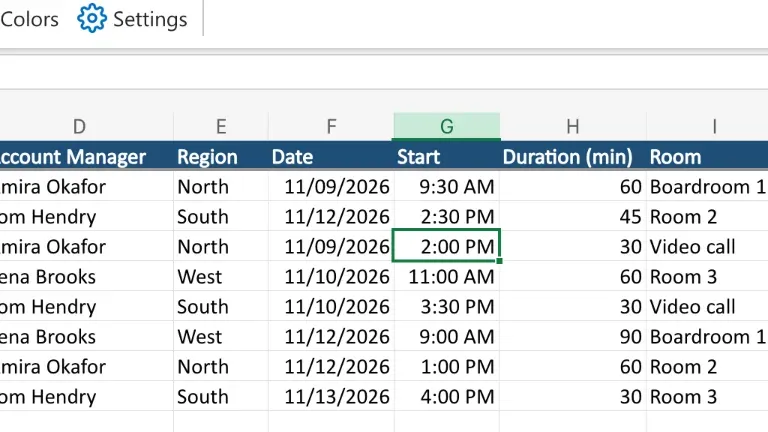Viewport: 768px width, 432px height.
Task: Click Room 2 in the 2:30 PM row
Action: (x=707, y=216)
